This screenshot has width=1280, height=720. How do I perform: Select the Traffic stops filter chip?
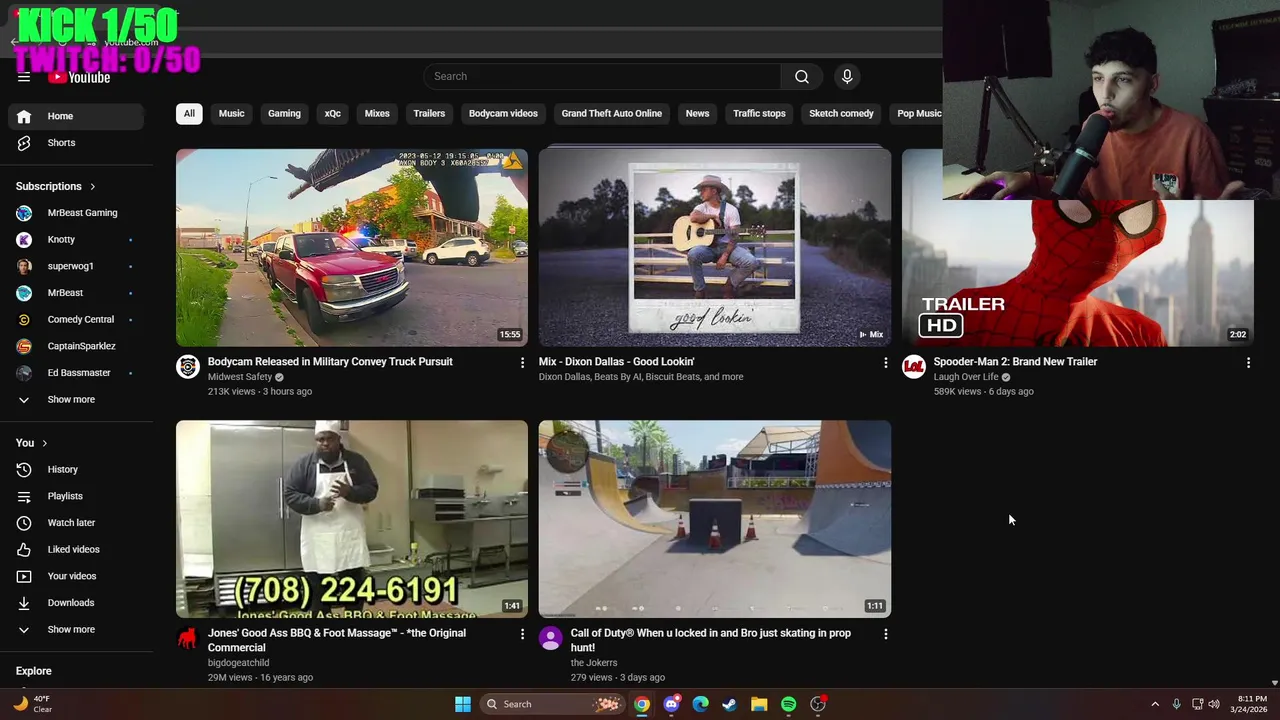[759, 114]
